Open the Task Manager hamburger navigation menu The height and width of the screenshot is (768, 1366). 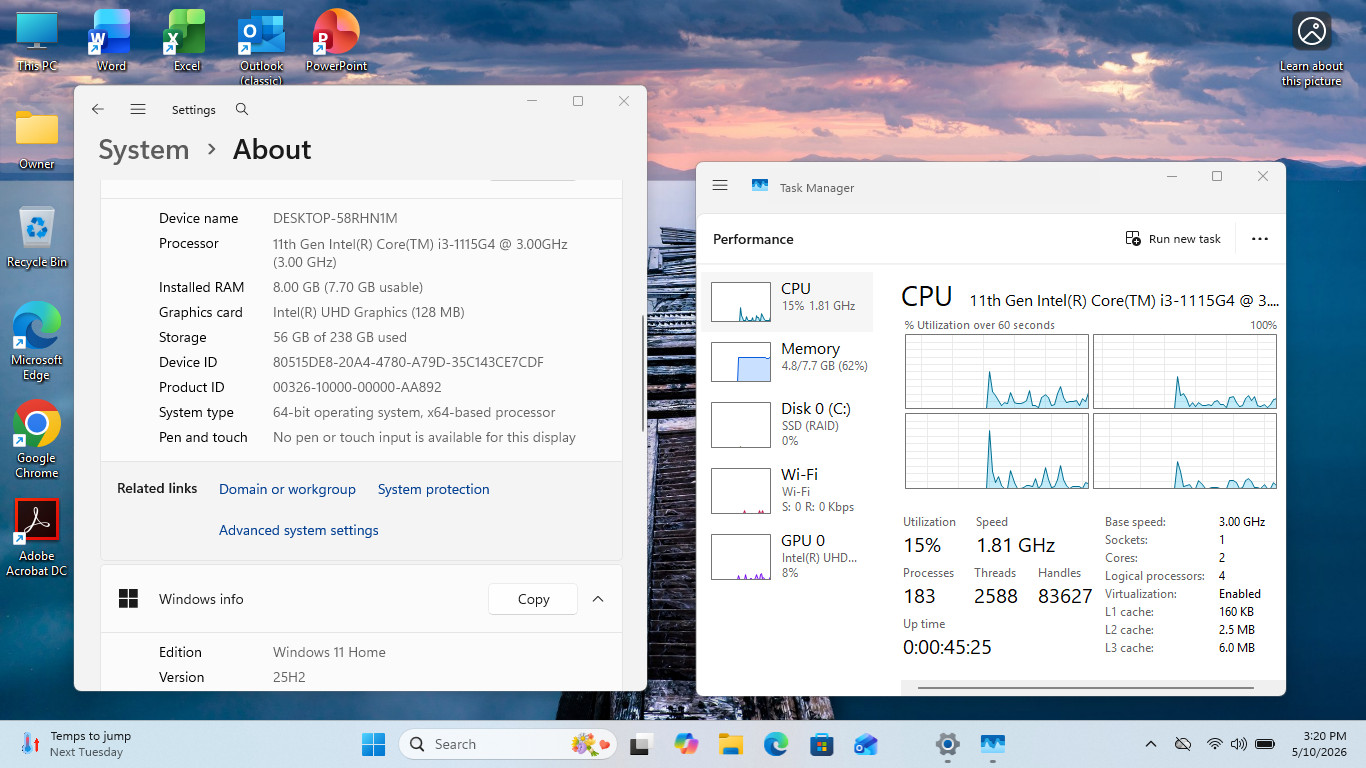[x=720, y=186]
